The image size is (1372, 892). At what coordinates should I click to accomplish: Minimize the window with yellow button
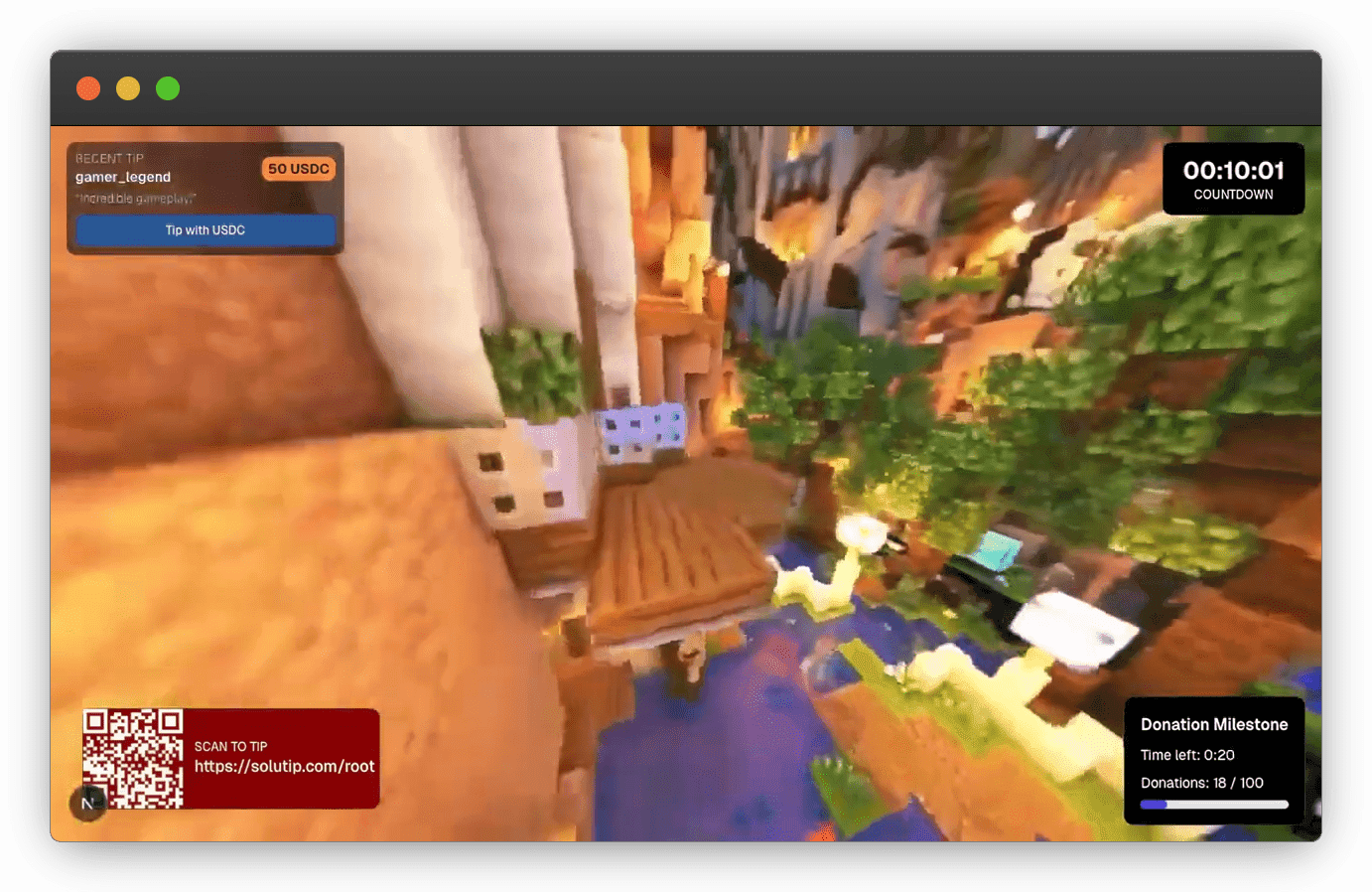pos(128,88)
